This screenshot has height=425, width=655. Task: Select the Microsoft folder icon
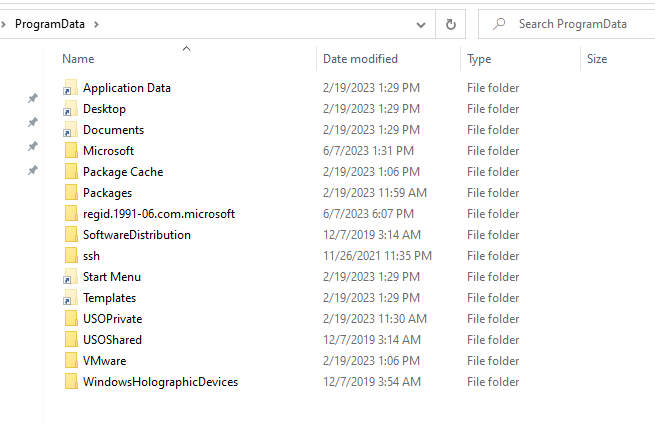71,150
